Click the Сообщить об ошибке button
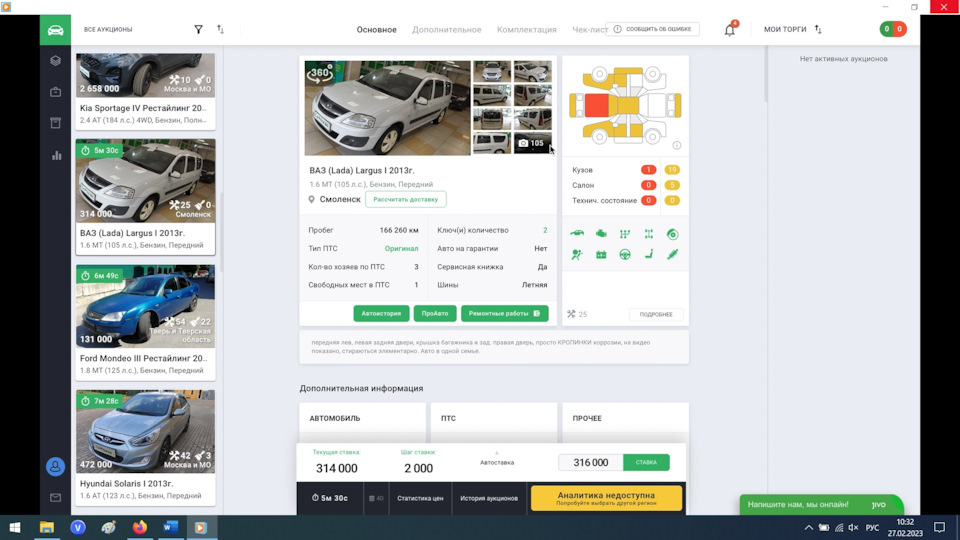 (652, 29)
